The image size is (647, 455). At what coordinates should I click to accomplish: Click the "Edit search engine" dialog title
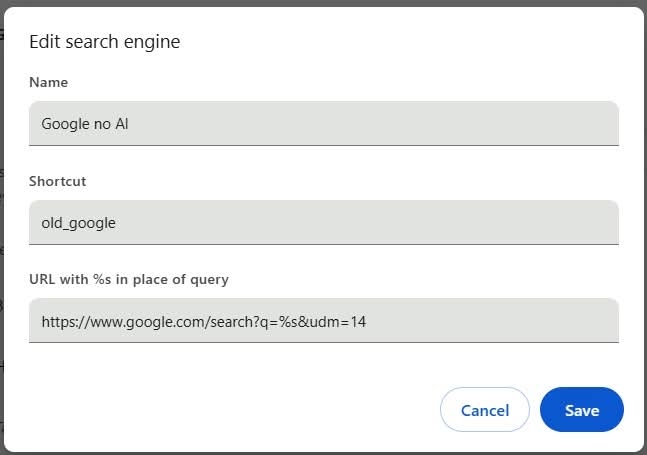pos(104,41)
